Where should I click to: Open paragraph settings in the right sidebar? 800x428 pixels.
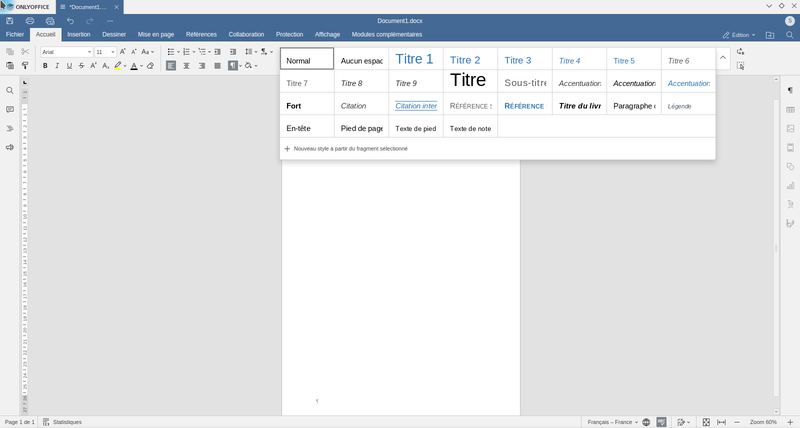tap(790, 90)
